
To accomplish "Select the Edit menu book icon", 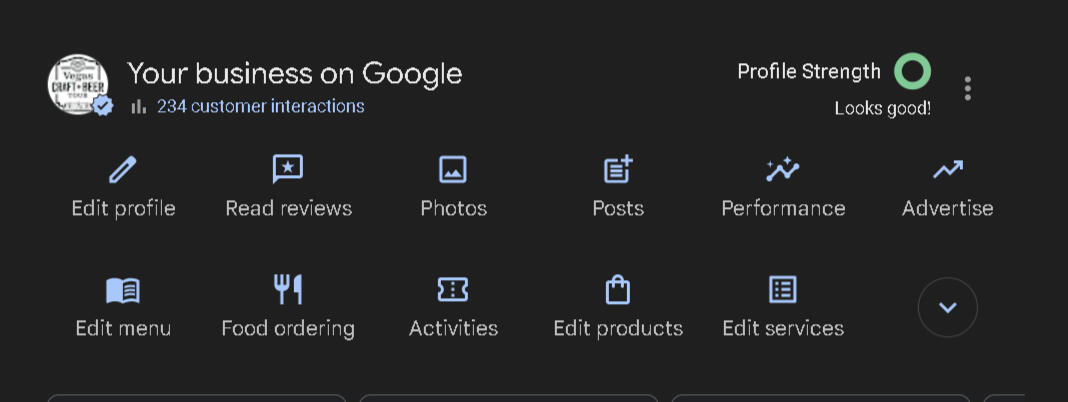I will [x=123, y=291].
